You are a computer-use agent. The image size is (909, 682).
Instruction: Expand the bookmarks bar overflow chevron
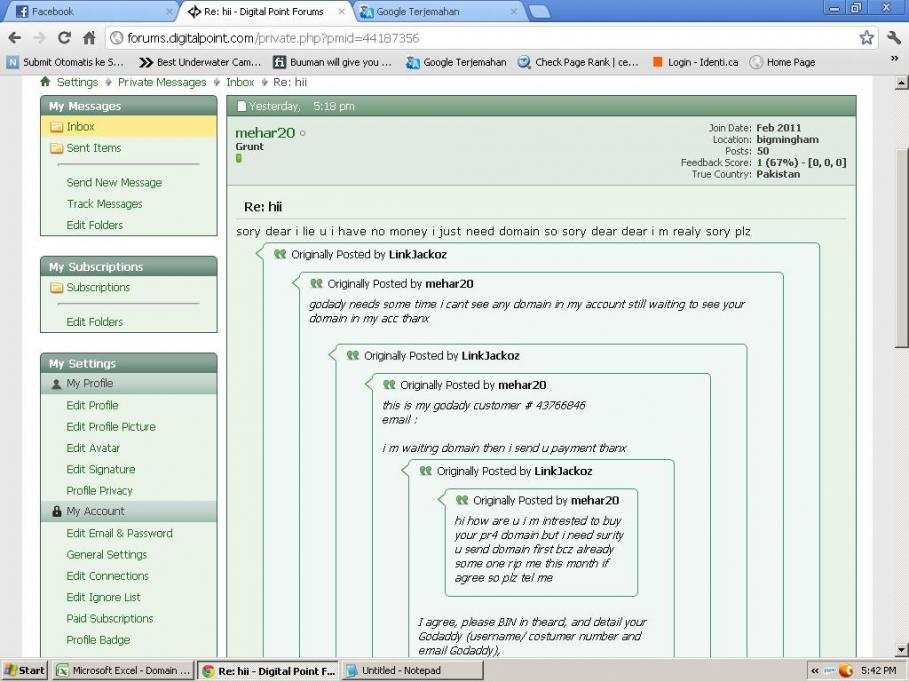(x=894, y=60)
